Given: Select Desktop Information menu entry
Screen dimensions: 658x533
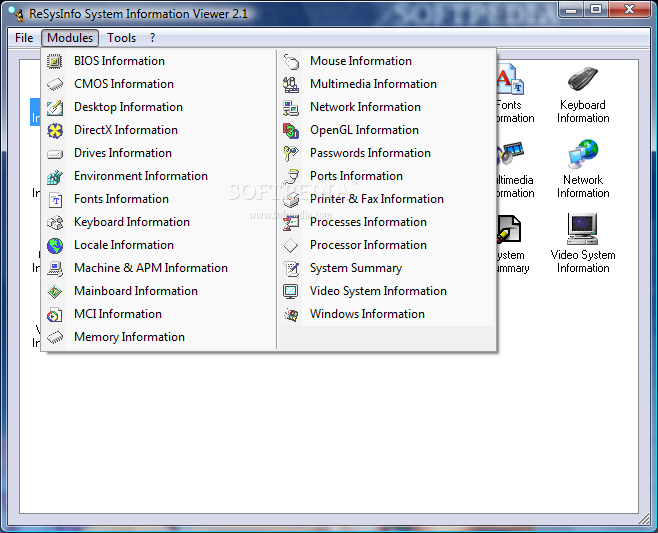Looking at the screenshot, I should [x=159, y=107].
